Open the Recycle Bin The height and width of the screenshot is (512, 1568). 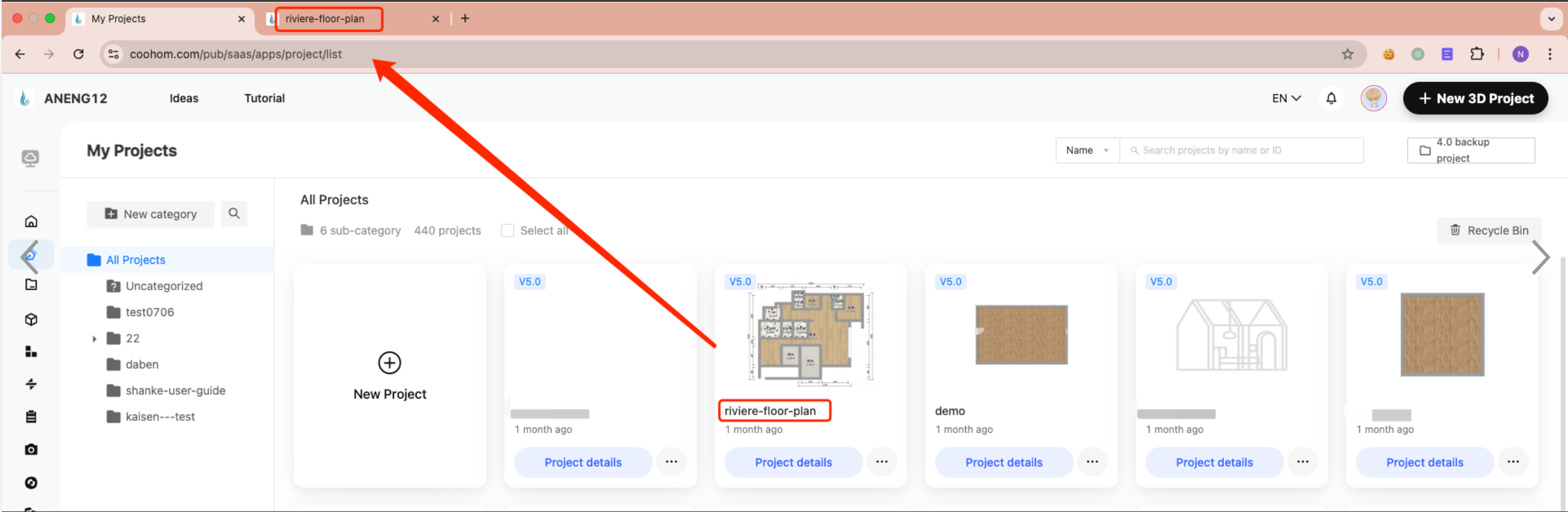[1489, 230]
